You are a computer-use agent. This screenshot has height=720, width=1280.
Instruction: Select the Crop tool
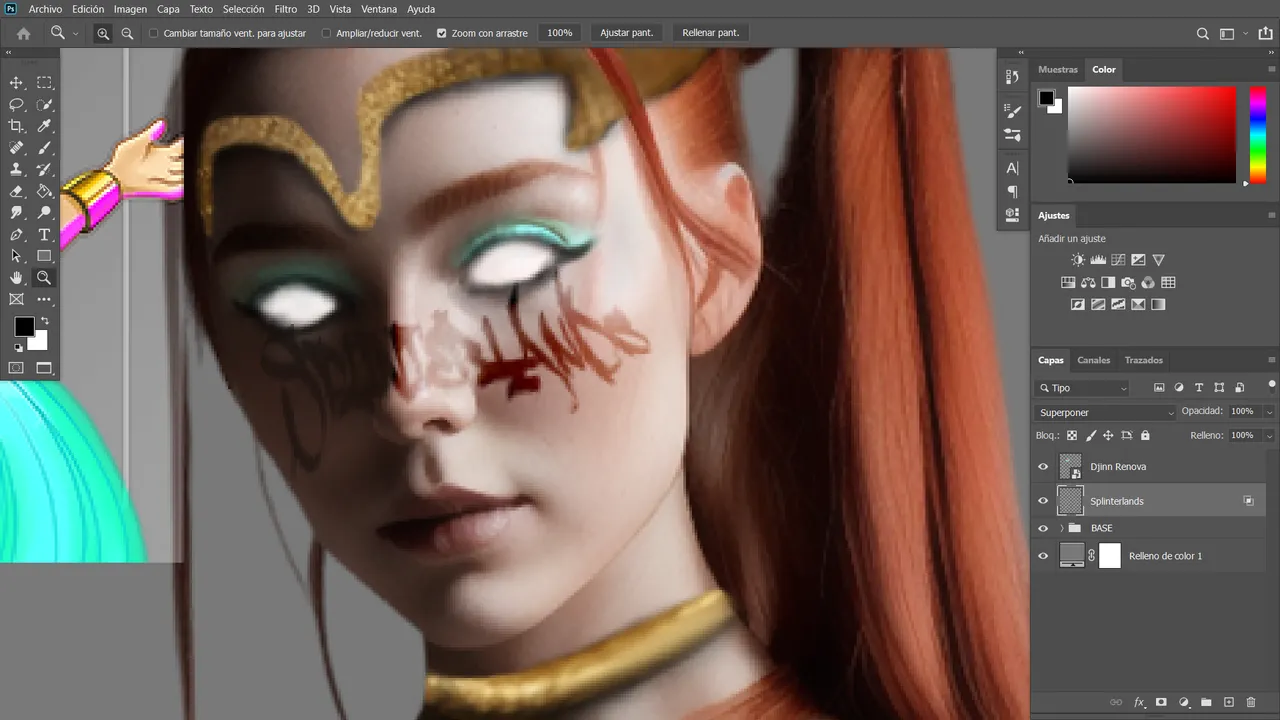point(17,127)
